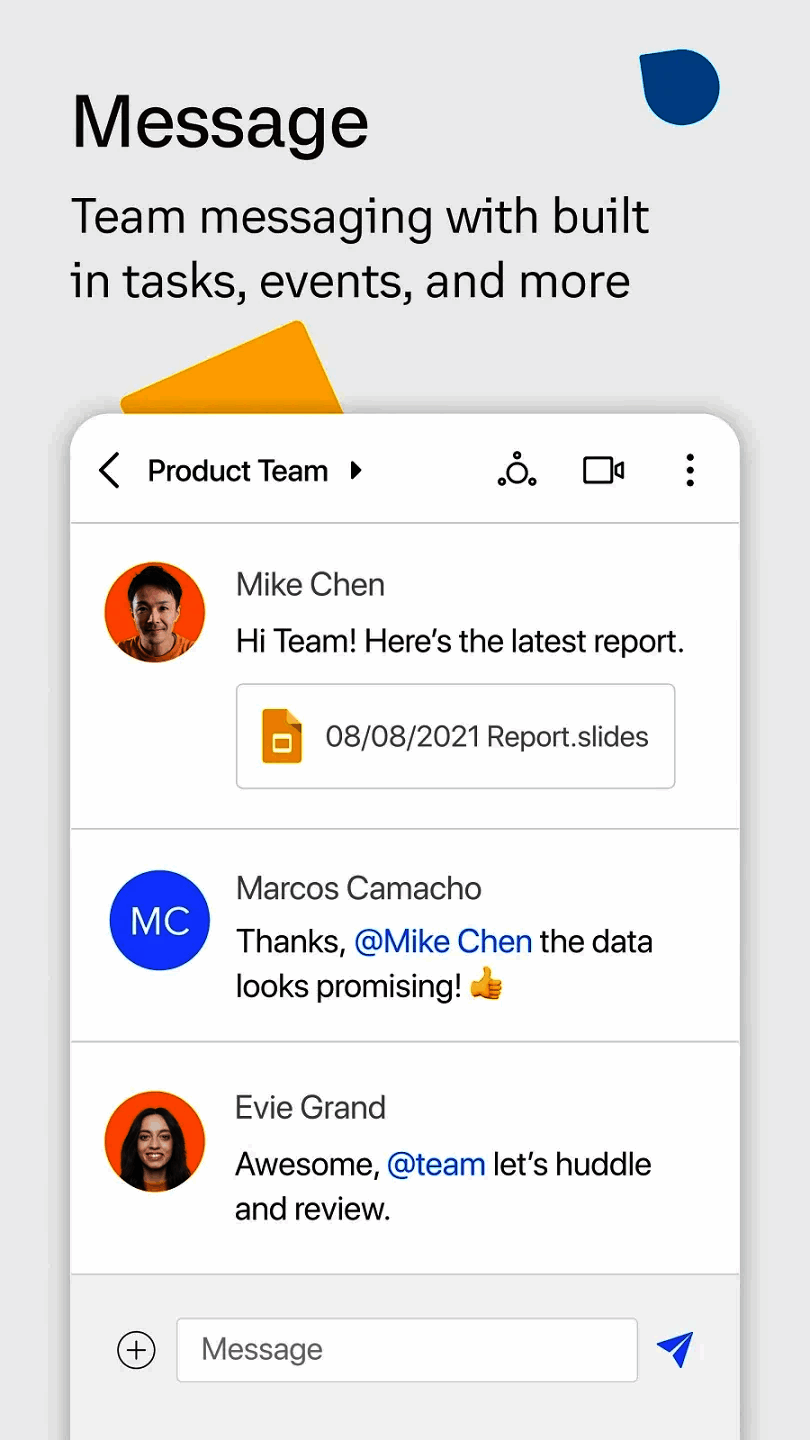Select the MC avatar for Marcos Camacho
Viewport: 810px width, 1440px height.
click(x=160, y=920)
